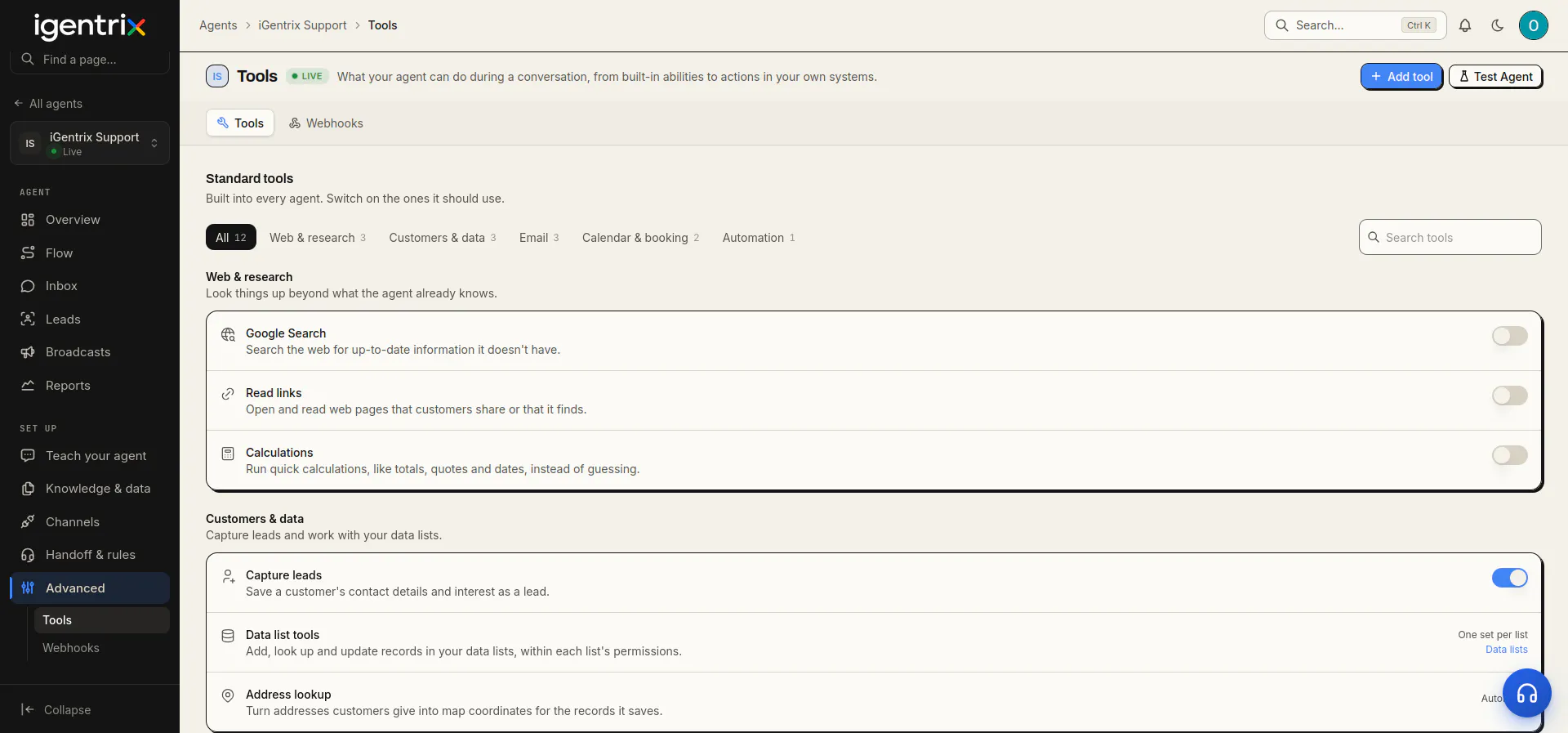1568x733 pixels.
Task: Enable the Read links toggle
Action: [1509, 396]
